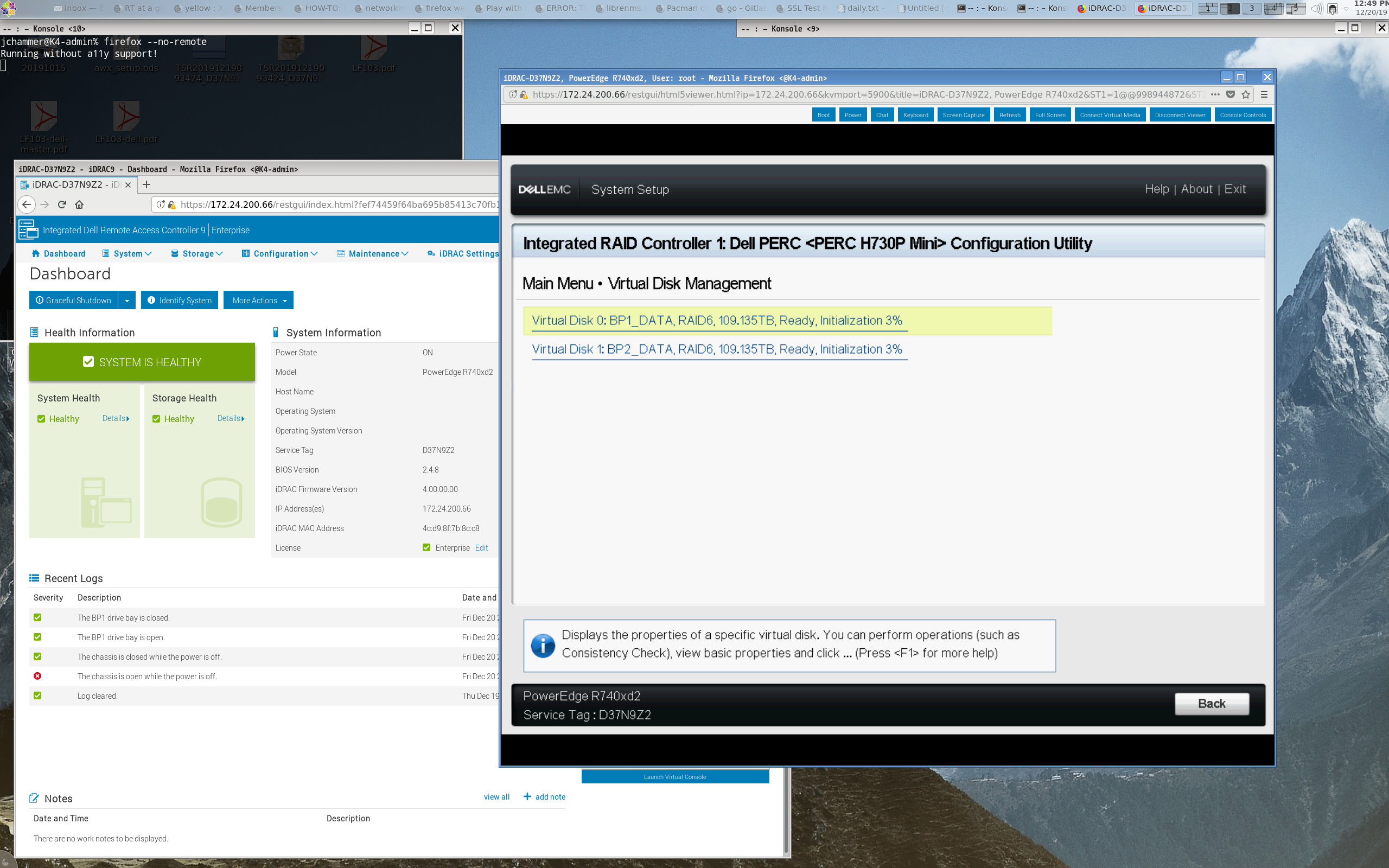Click the insecure lock icon in Dashboard URL bar
The image size is (1389, 868).
(x=171, y=205)
